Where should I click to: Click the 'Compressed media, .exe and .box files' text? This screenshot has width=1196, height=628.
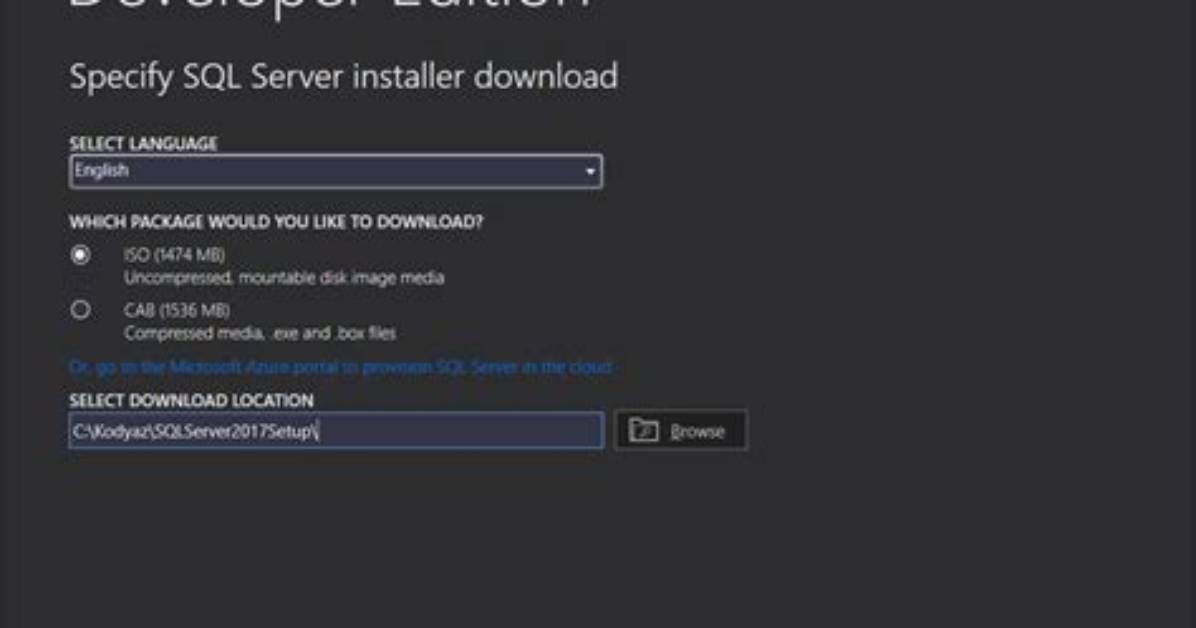click(260, 333)
